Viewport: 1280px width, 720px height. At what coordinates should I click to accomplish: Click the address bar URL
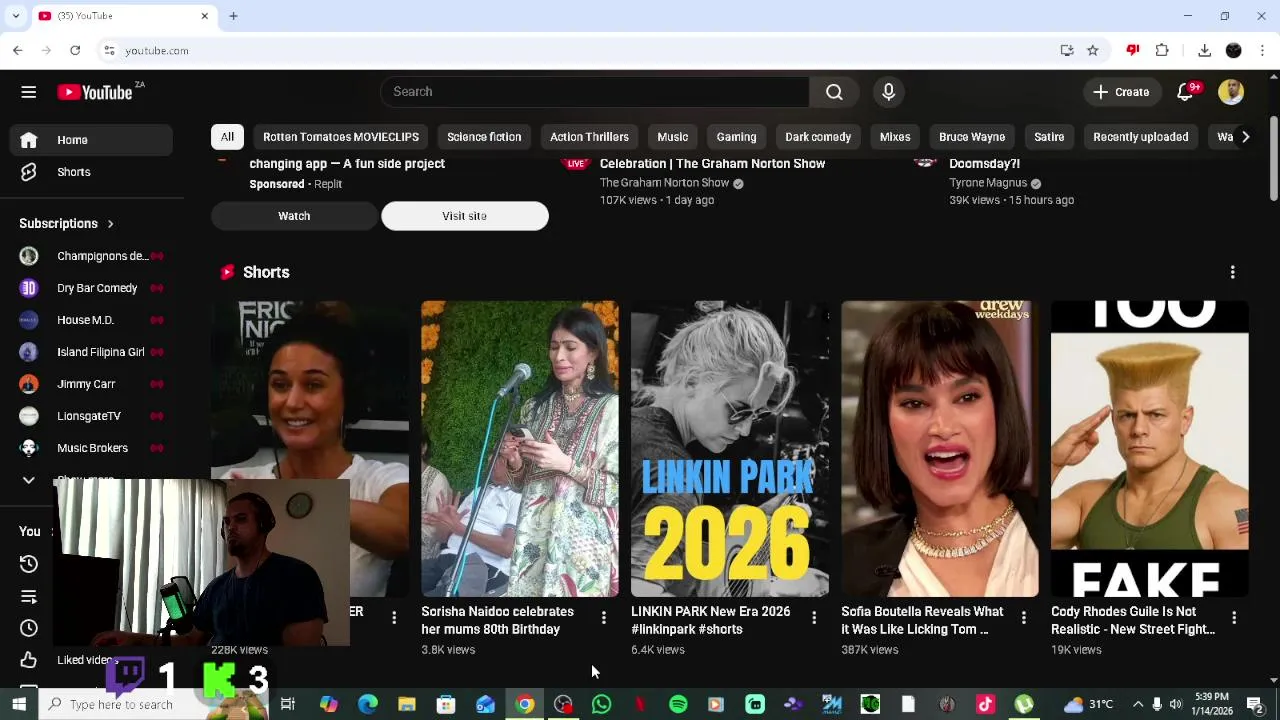(x=157, y=51)
